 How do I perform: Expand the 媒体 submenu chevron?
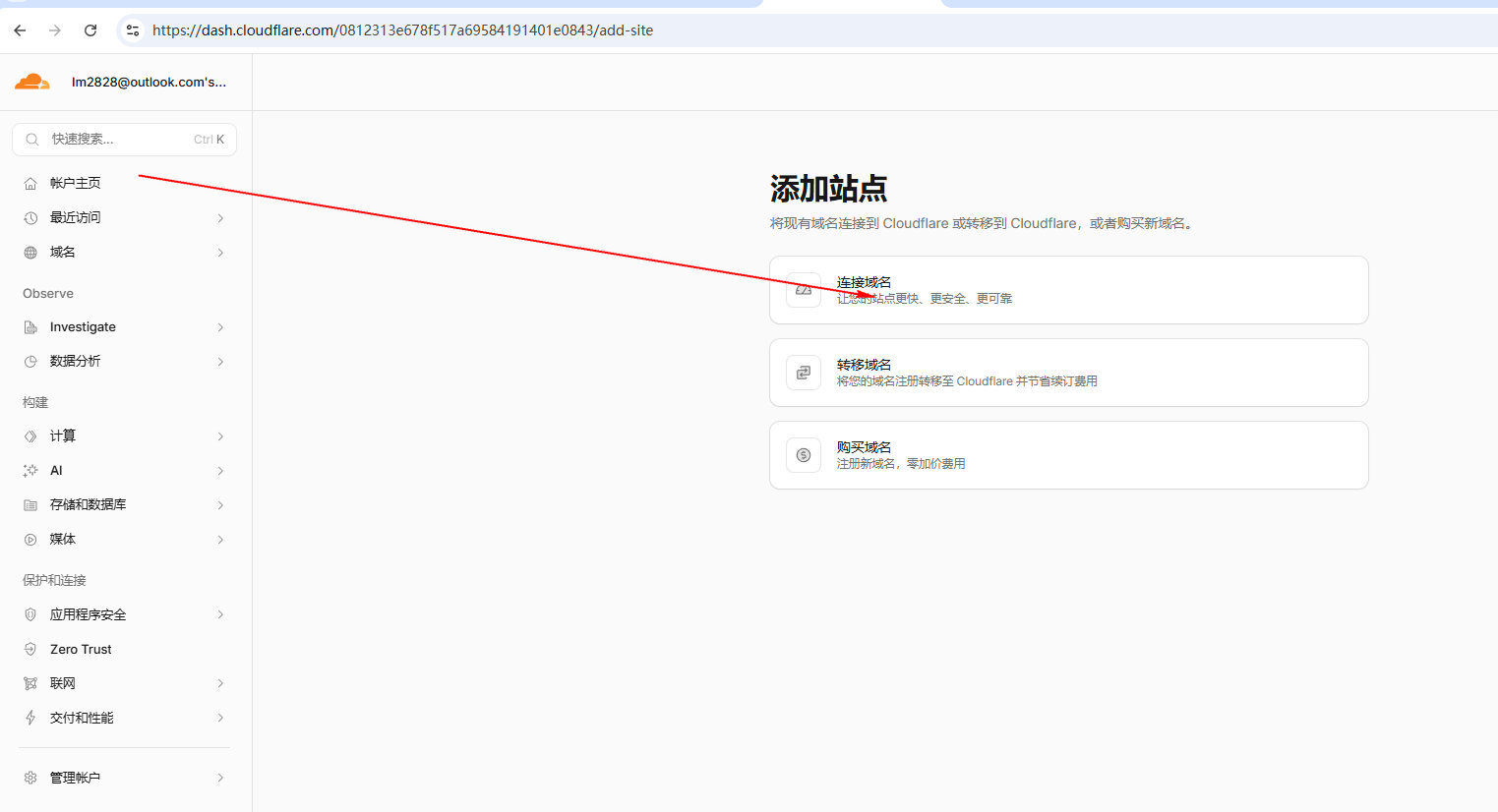click(x=220, y=540)
